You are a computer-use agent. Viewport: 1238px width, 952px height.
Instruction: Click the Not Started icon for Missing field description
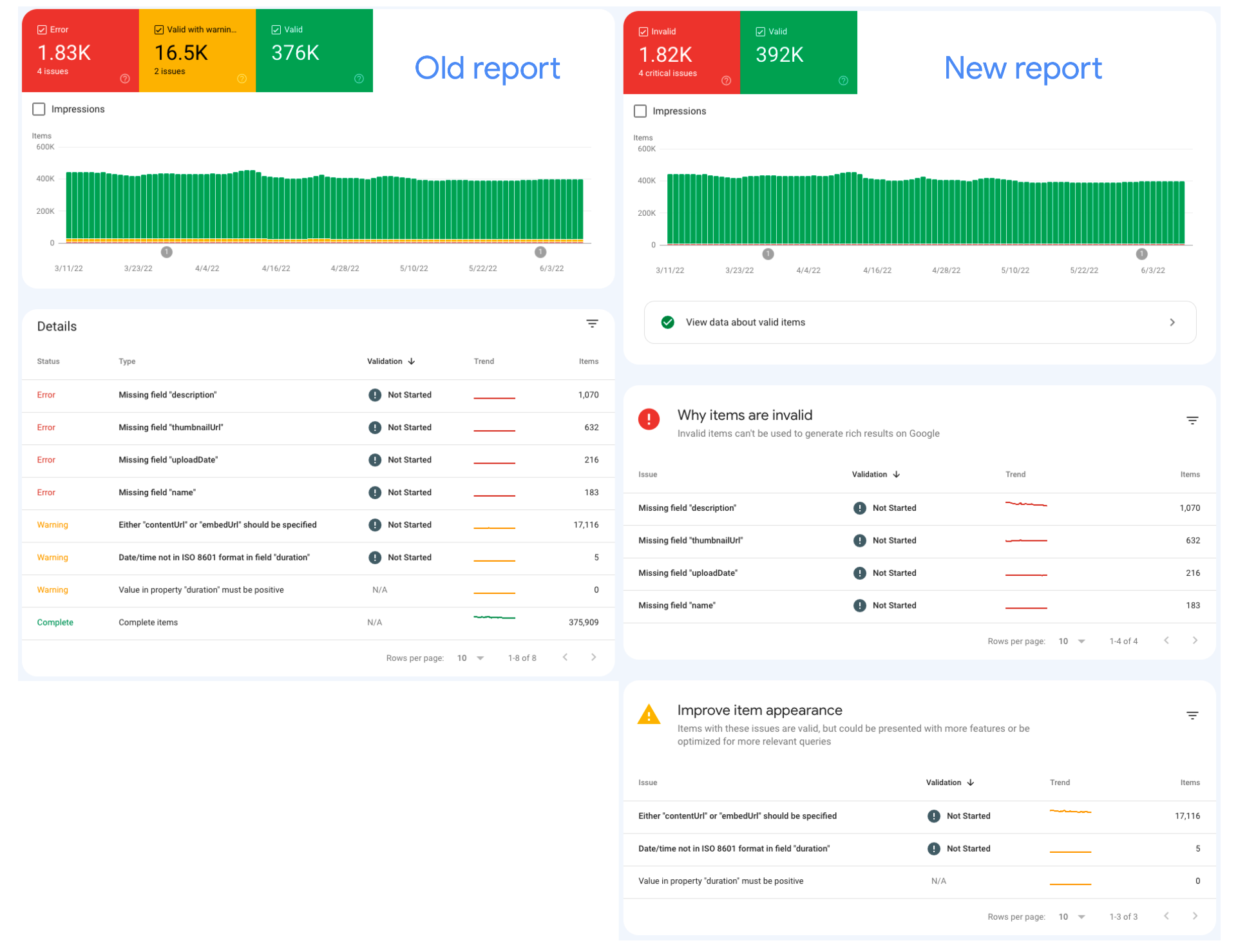tap(860, 508)
